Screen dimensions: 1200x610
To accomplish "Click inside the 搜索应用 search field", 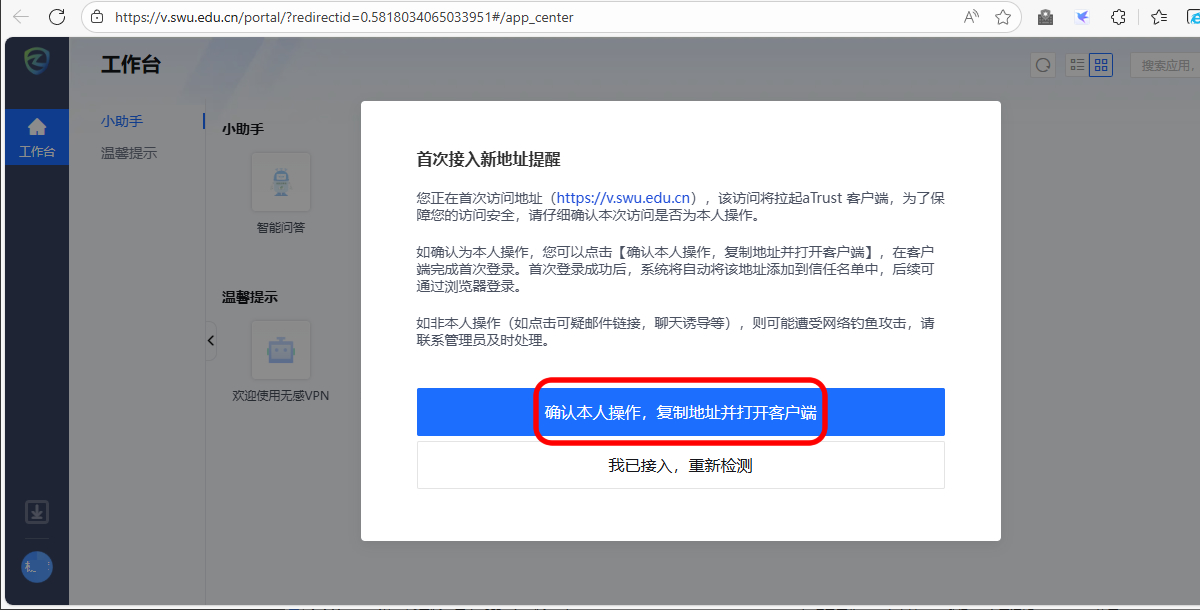I will pos(1170,64).
